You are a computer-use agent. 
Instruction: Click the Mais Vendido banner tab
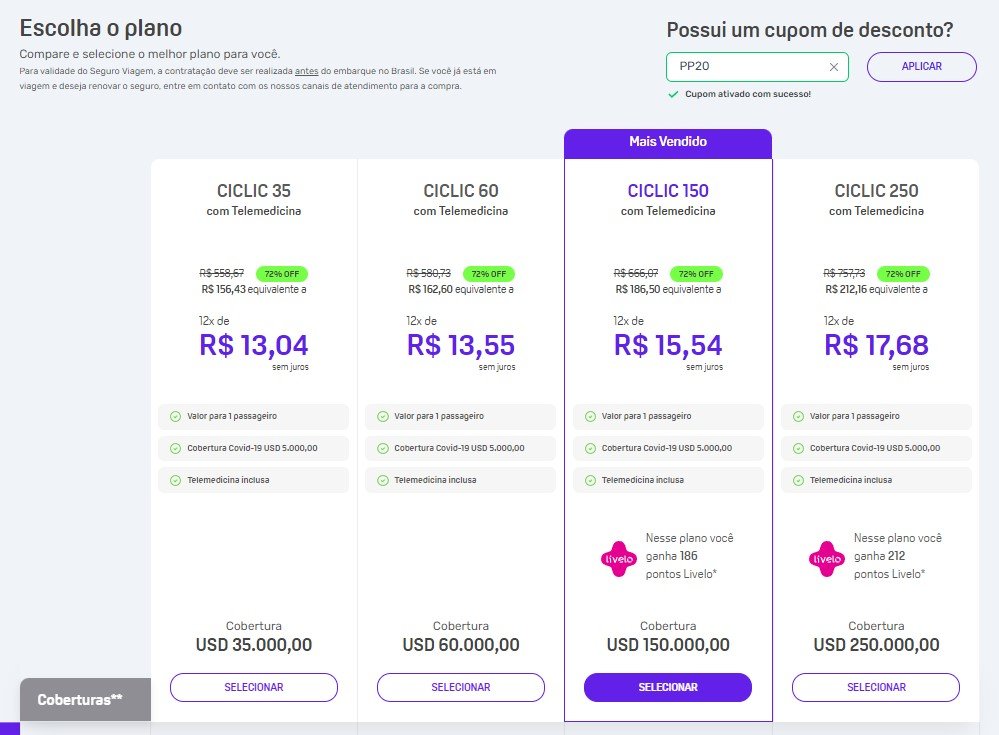point(668,143)
